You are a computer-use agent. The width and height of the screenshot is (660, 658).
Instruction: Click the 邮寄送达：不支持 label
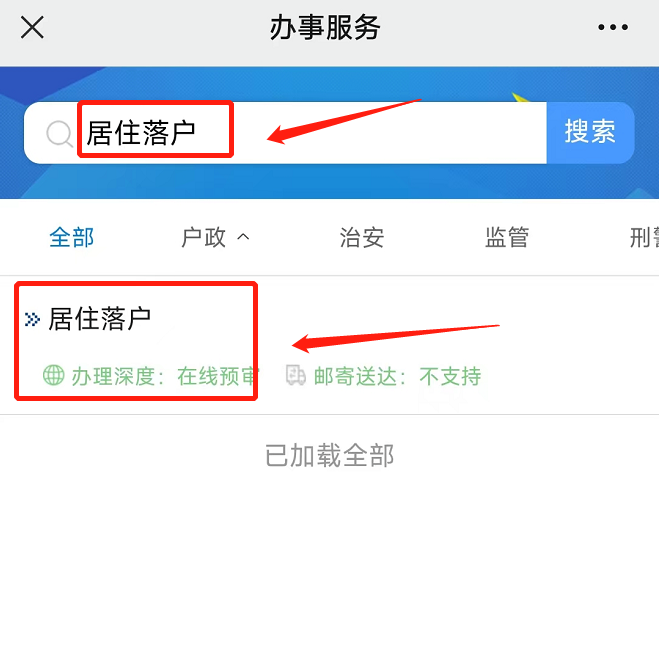pyautogui.click(x=397, y=376)
